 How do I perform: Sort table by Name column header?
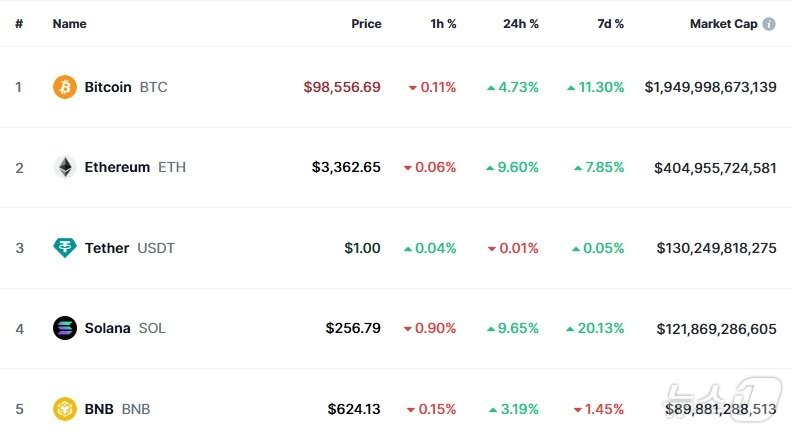(x=69, y=24)
